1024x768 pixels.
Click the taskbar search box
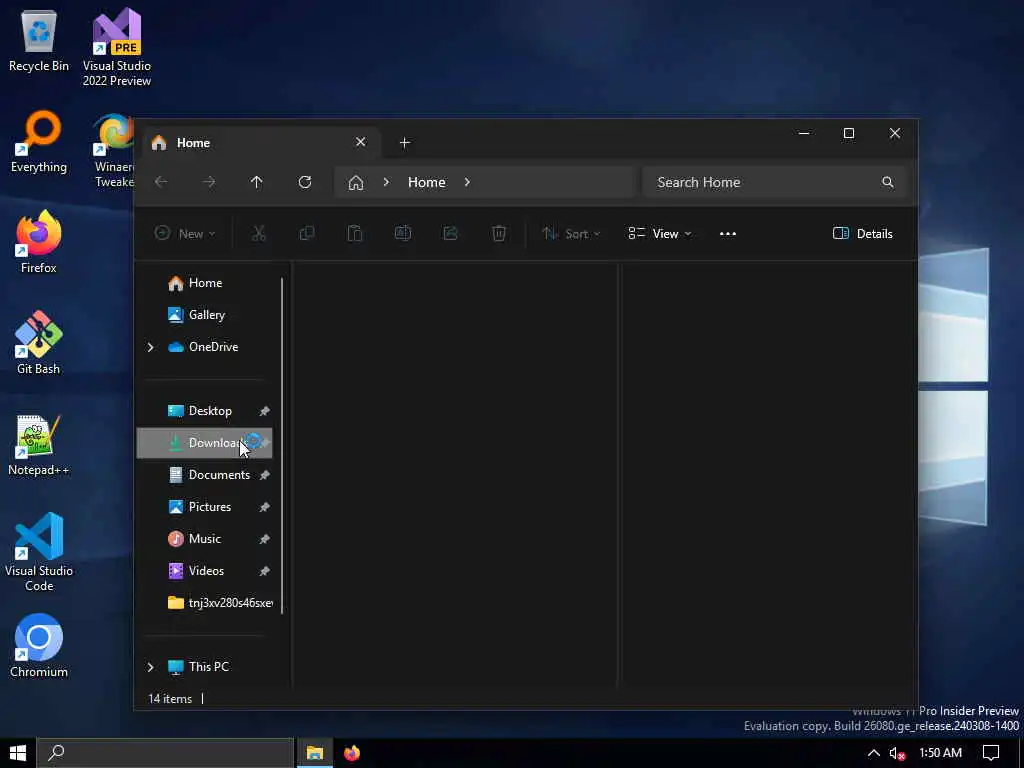coord(165,753)
